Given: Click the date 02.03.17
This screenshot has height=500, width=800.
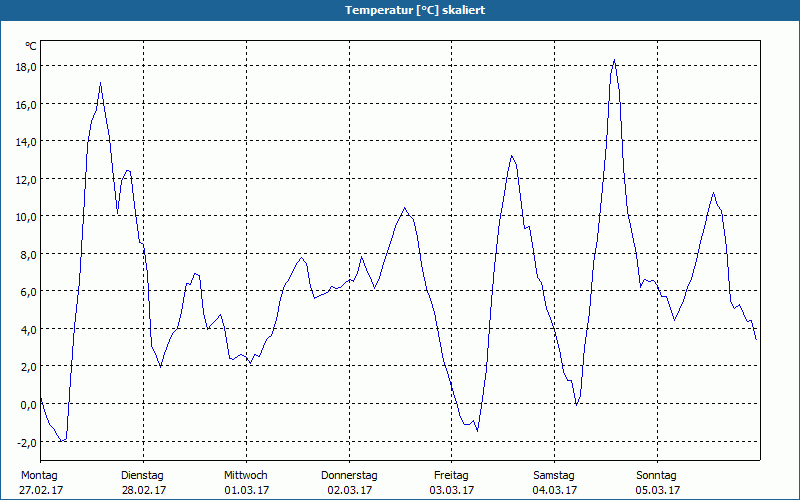Looking at the screenshot, I should (x=350, y=490).
